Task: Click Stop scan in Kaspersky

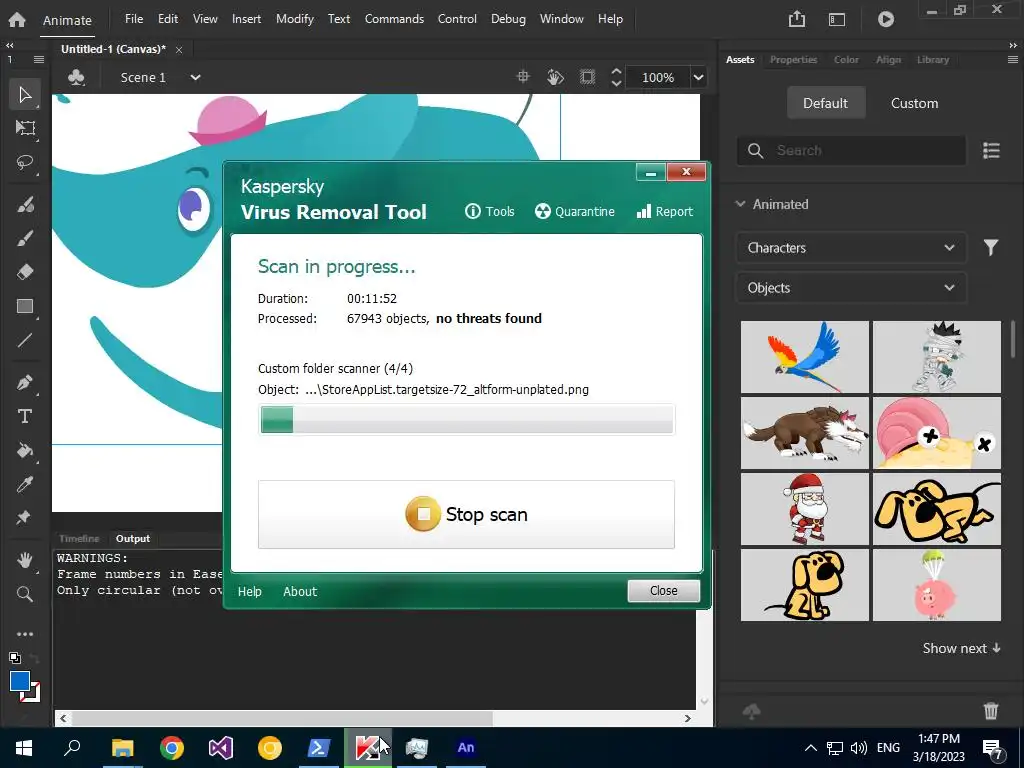Action: coord(466,515)
